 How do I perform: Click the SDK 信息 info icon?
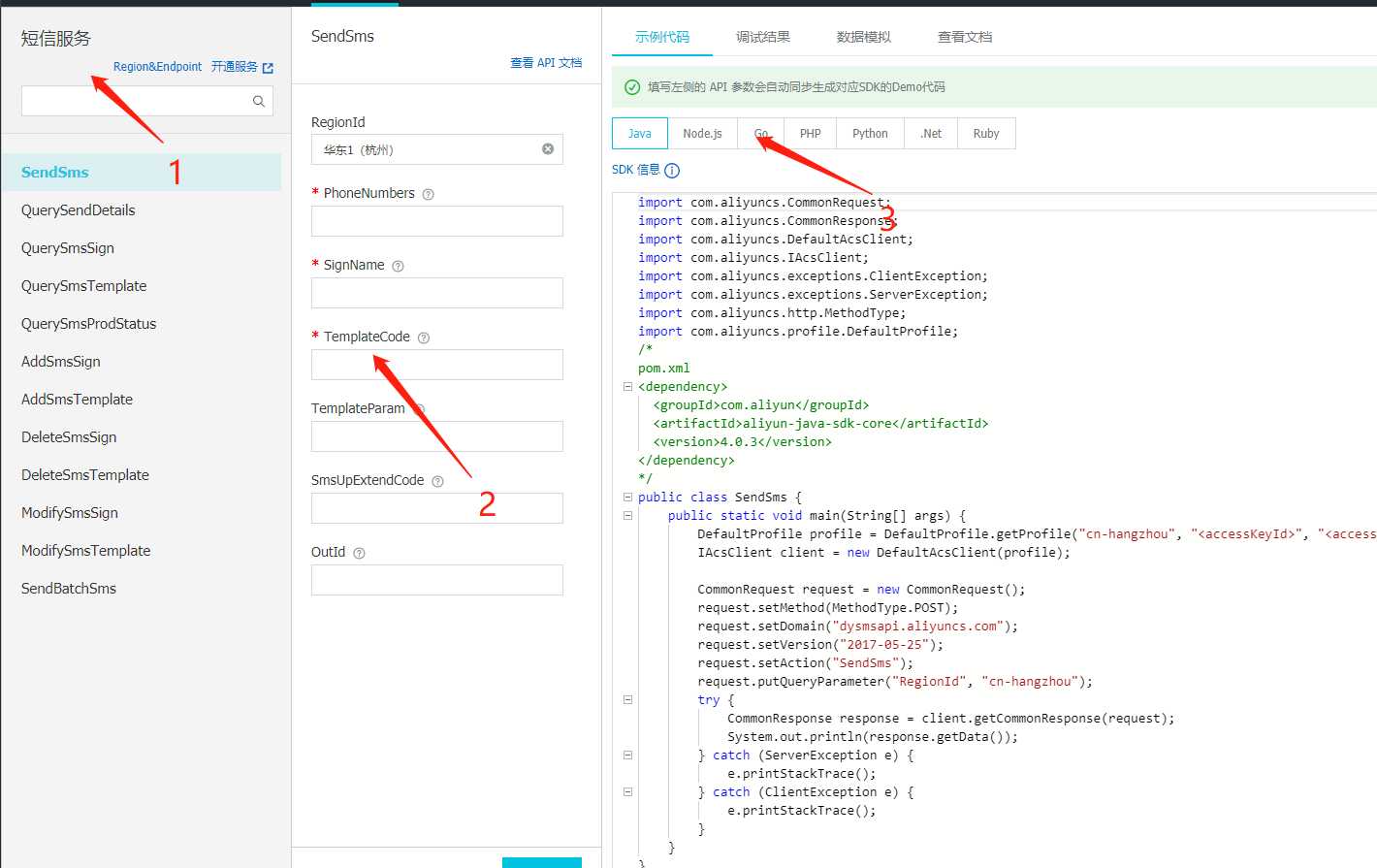tap(672, 170)
